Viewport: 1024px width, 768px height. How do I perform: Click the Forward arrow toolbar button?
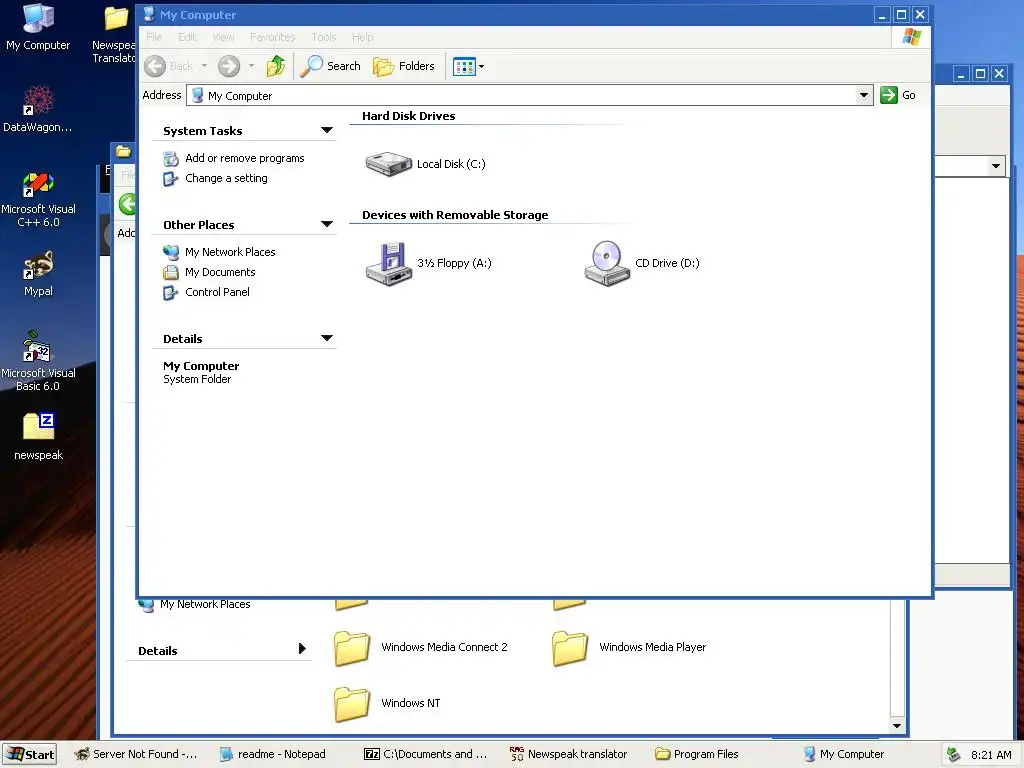[229, 66]
